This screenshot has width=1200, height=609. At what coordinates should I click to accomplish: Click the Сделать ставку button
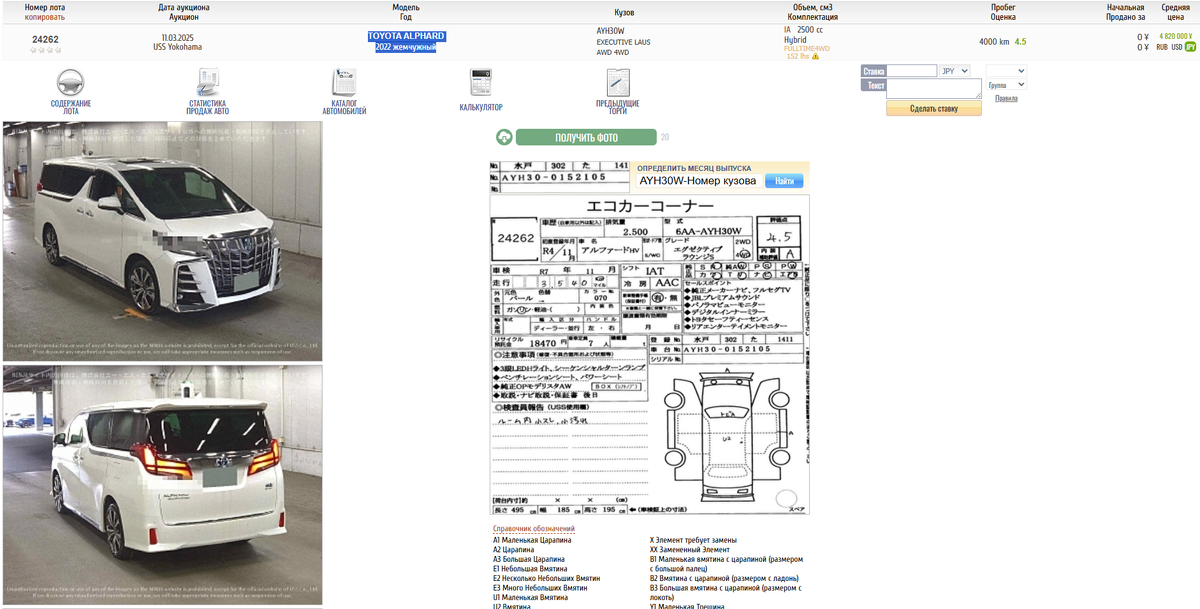934,108
